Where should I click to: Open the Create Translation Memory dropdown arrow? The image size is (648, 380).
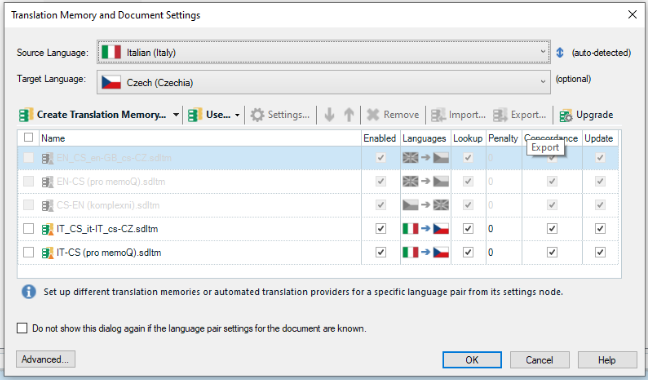click(176, 115)
